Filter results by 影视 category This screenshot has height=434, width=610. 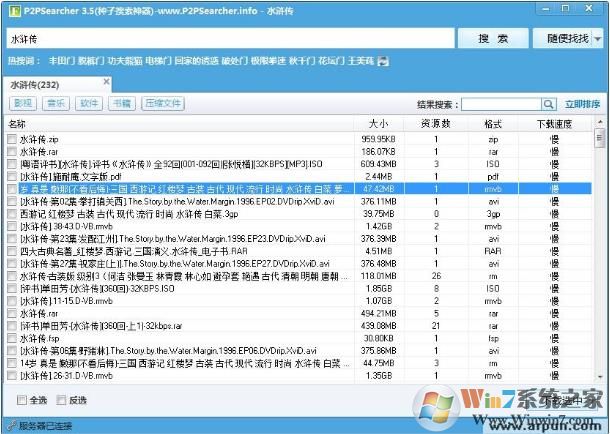point(23,103)
